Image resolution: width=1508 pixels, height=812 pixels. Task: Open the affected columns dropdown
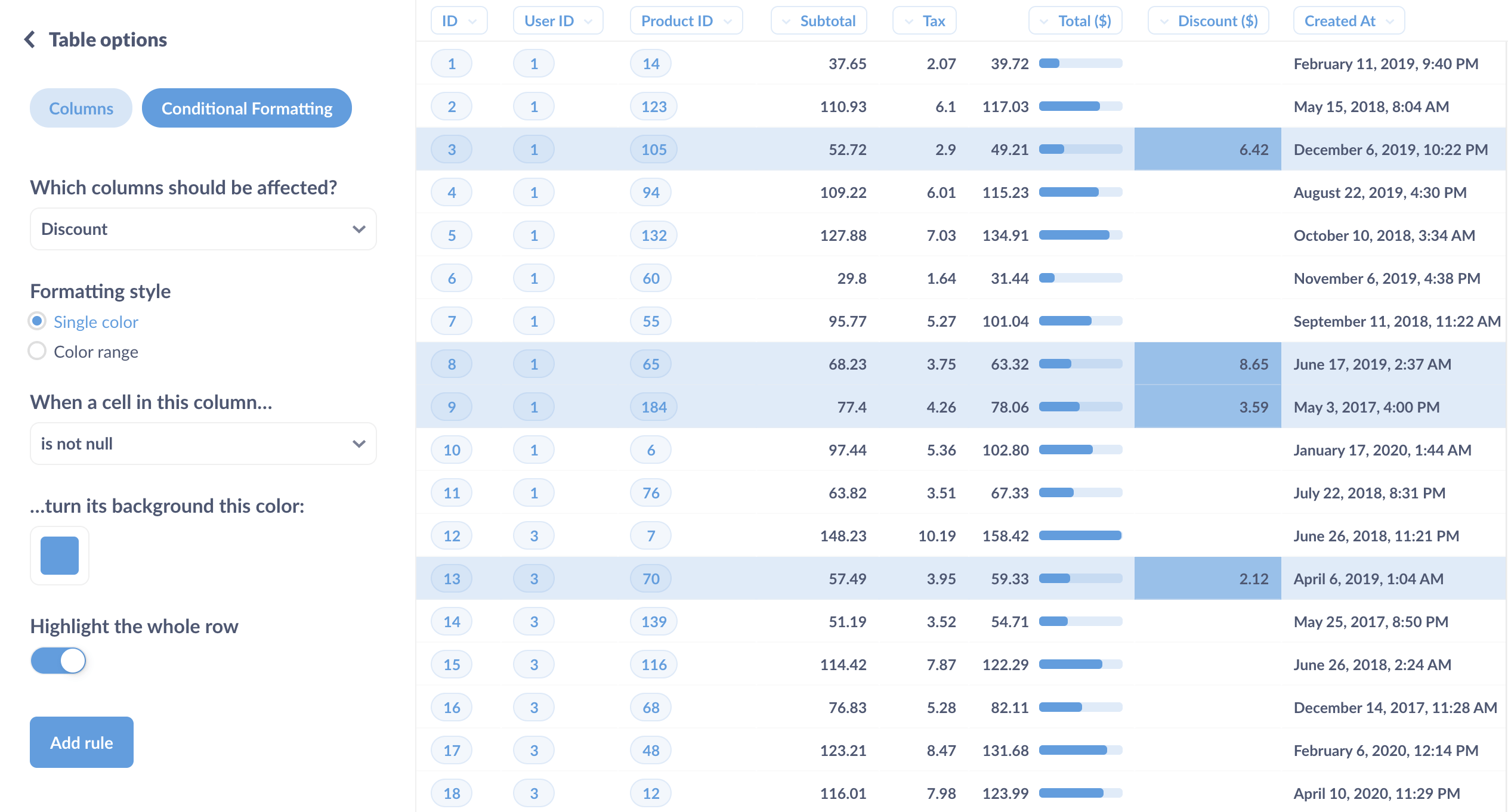coord(200,229)
